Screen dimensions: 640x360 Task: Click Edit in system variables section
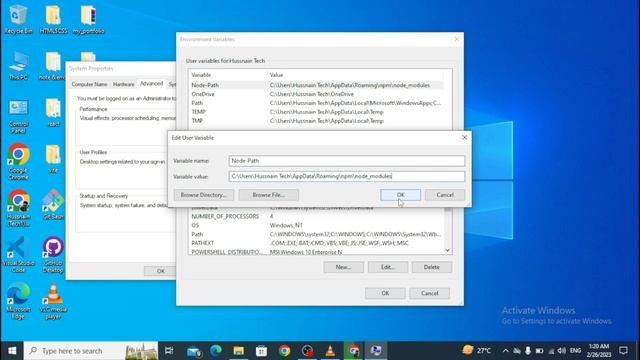coord(388,267)
